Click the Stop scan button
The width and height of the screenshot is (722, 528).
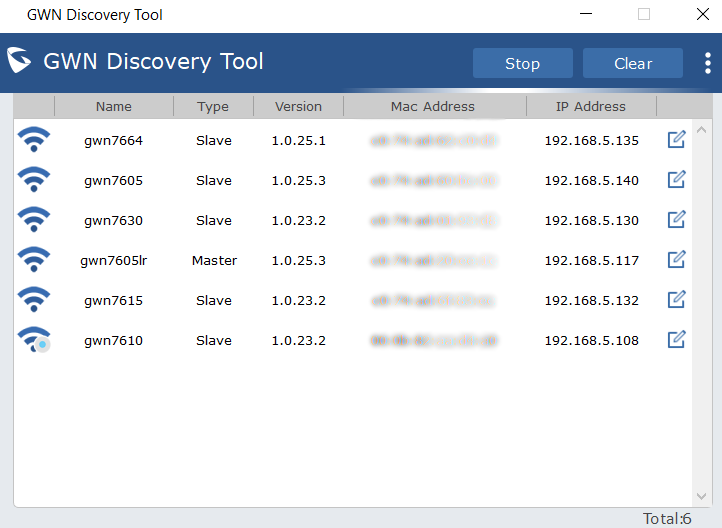[523, 63]
